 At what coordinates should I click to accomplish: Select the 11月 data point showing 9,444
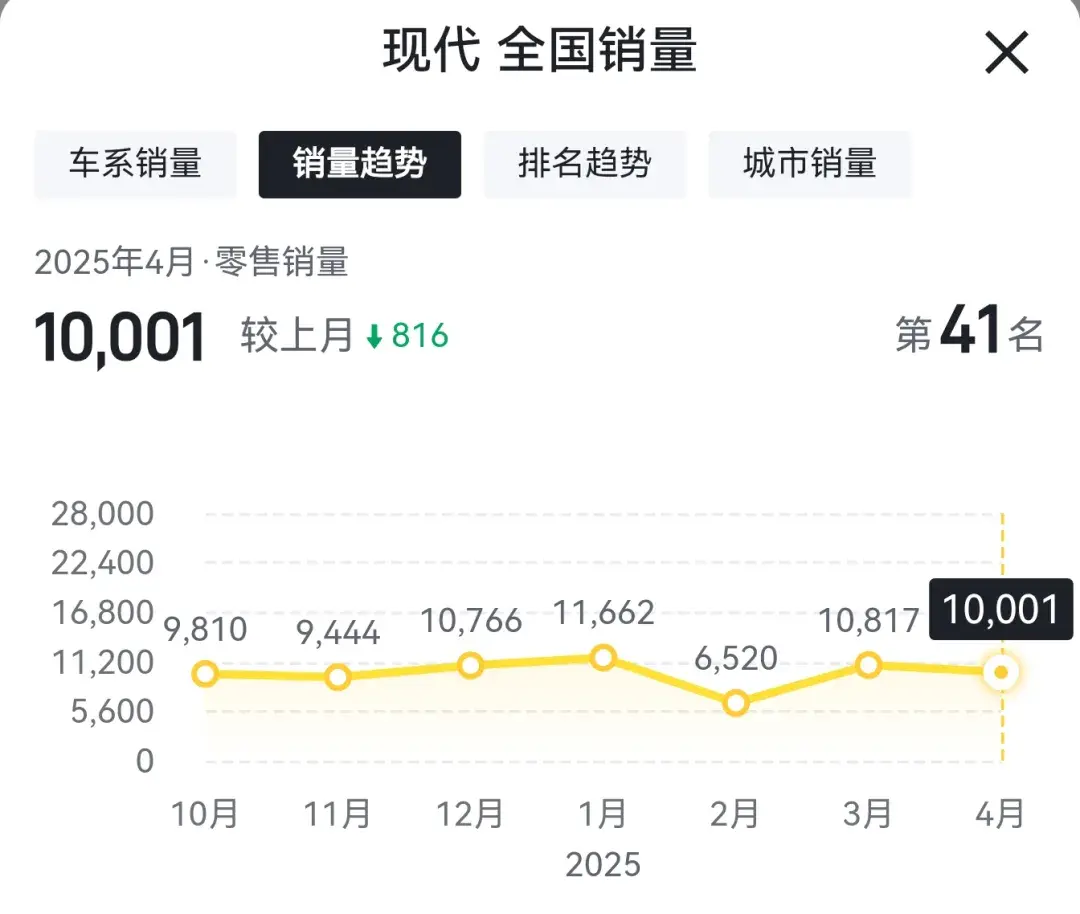pos(338,677)
